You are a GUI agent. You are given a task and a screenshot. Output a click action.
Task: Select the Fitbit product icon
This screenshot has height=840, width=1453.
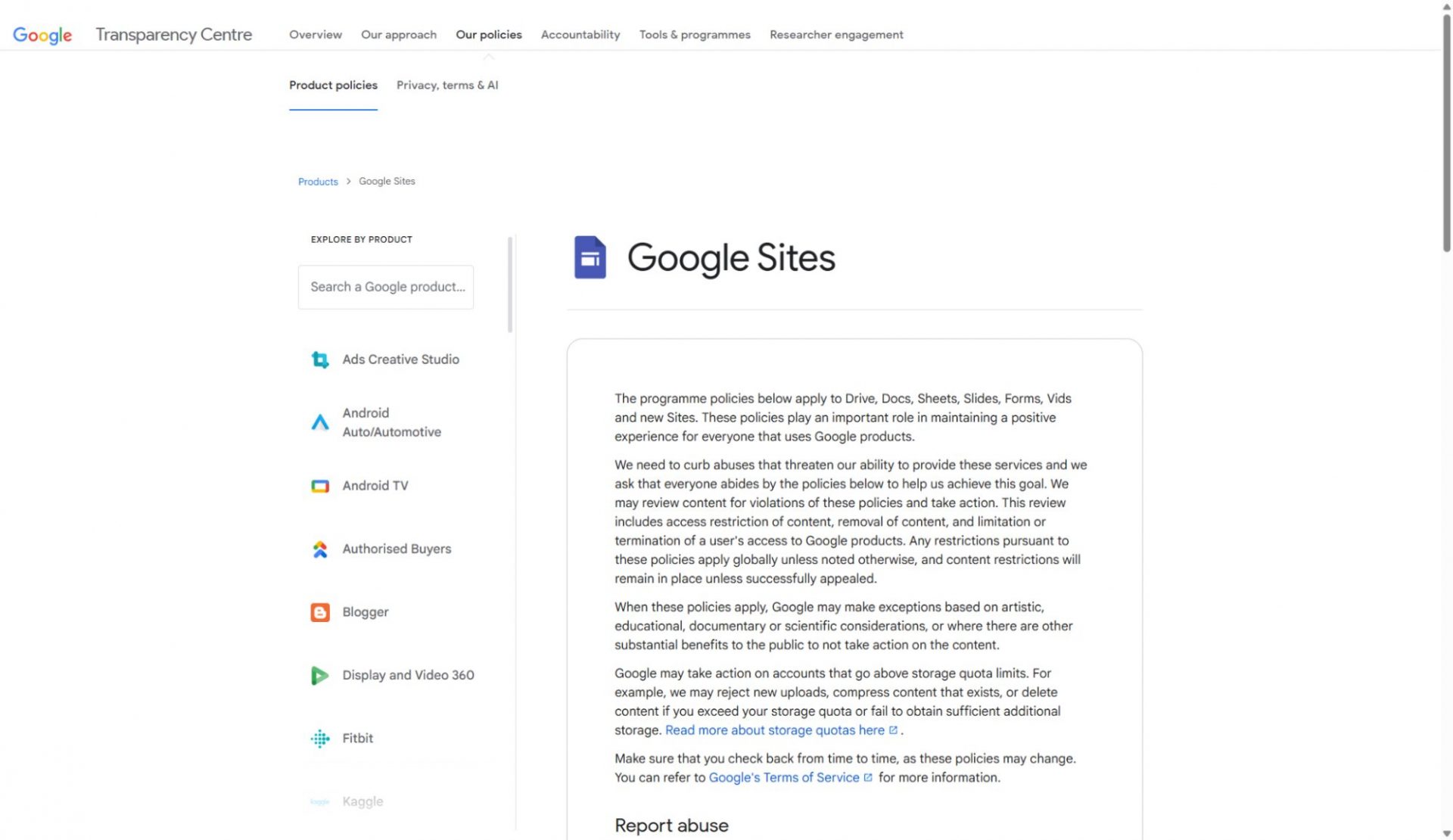(x=320, y=738)
